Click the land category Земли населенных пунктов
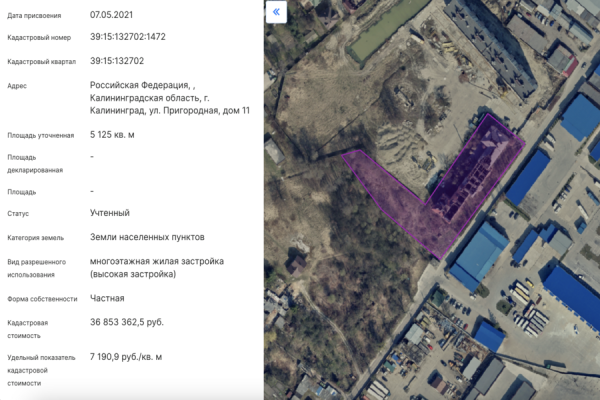 click(147, 237)
